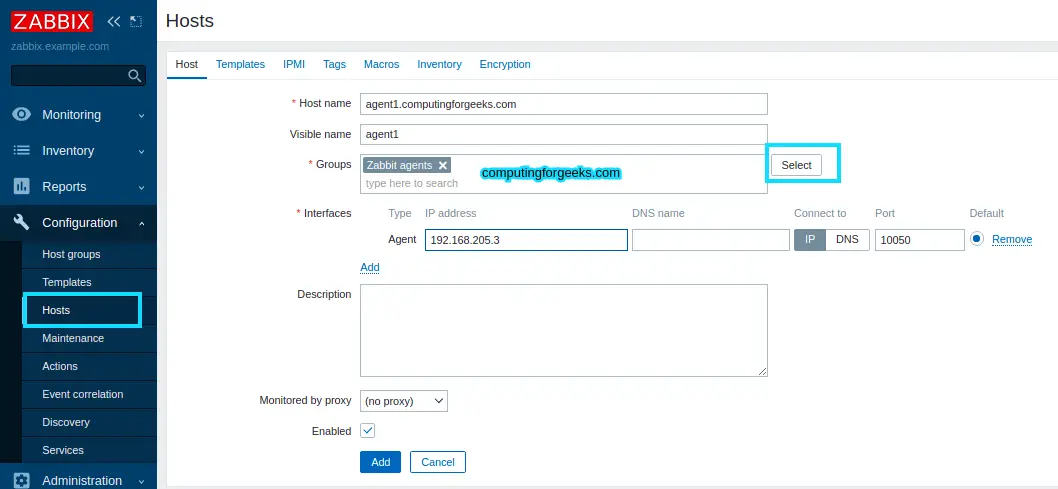The image size is (1058, 489).
Task: Click the Remove interface link
Action: point(1011,240)
